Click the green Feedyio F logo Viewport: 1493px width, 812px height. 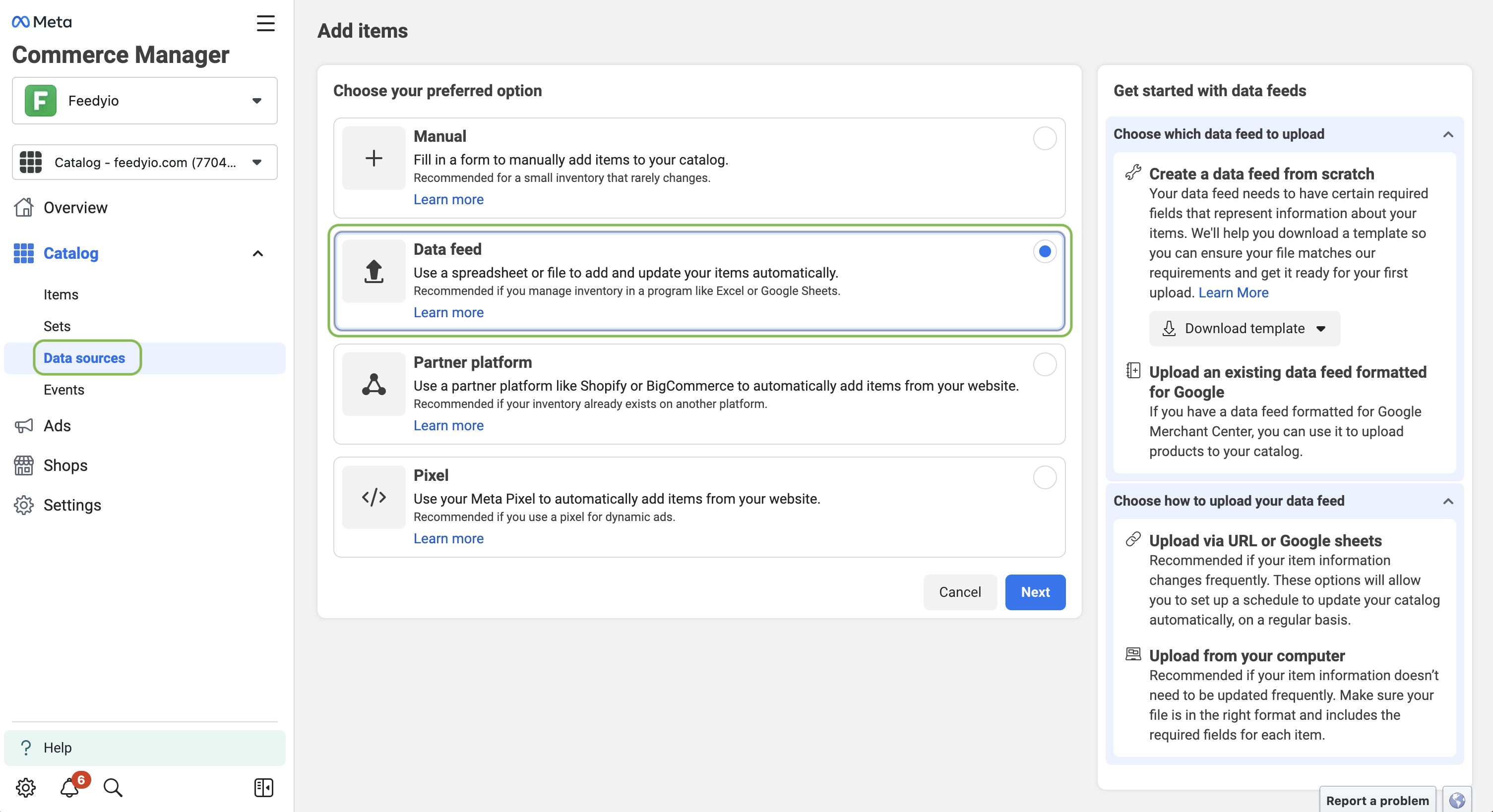[41, 101]
